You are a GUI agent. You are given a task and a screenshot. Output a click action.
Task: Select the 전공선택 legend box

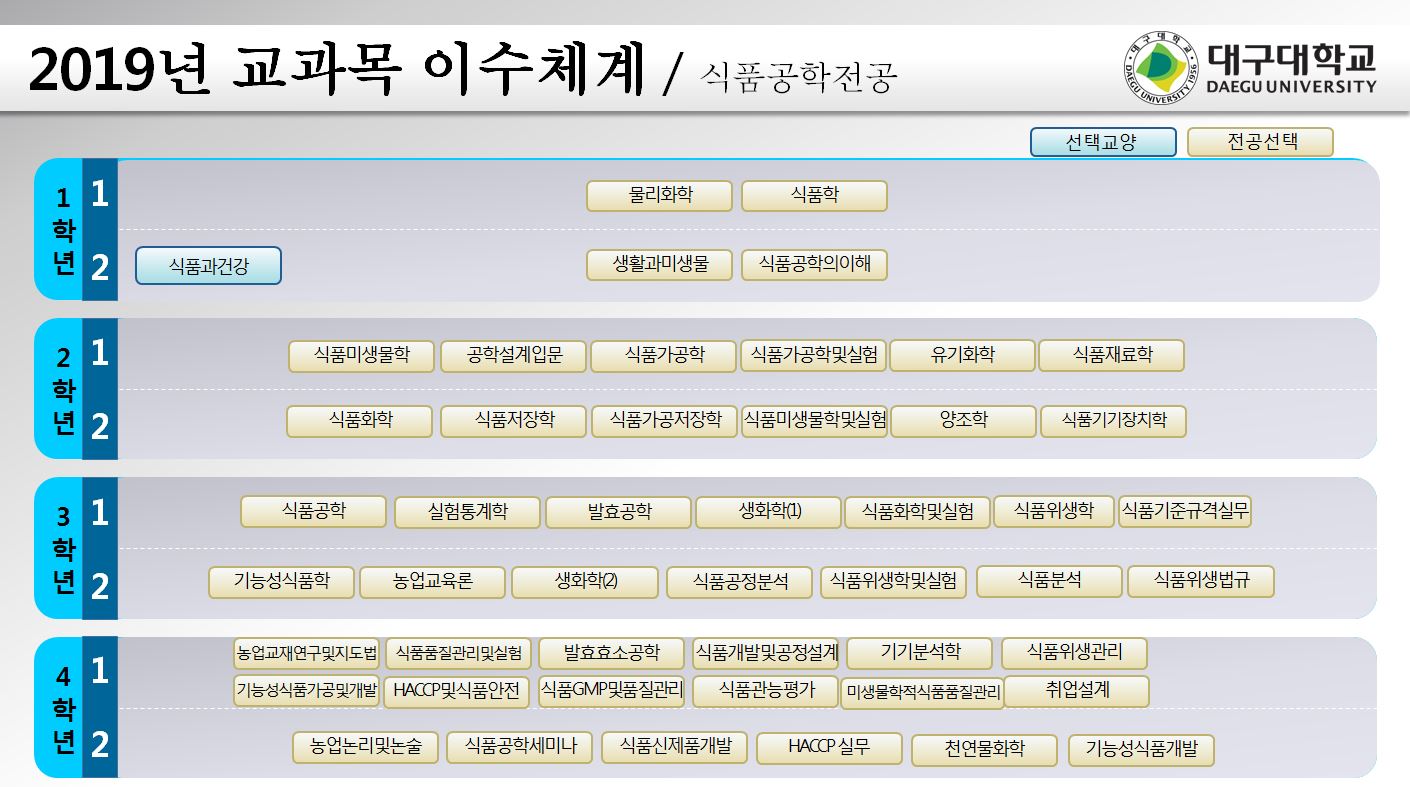coord(1260,142)
